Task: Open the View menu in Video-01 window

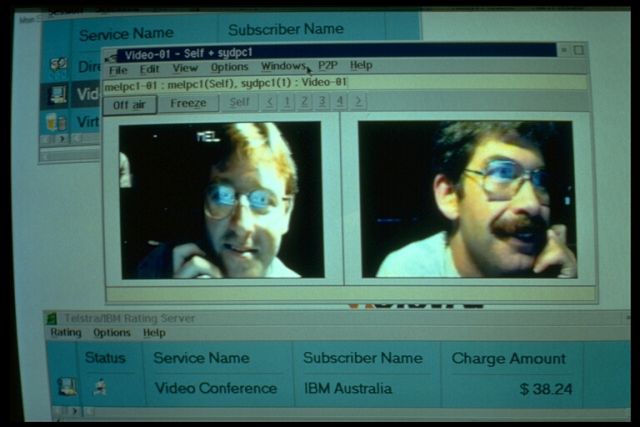Action: (185, 68)
